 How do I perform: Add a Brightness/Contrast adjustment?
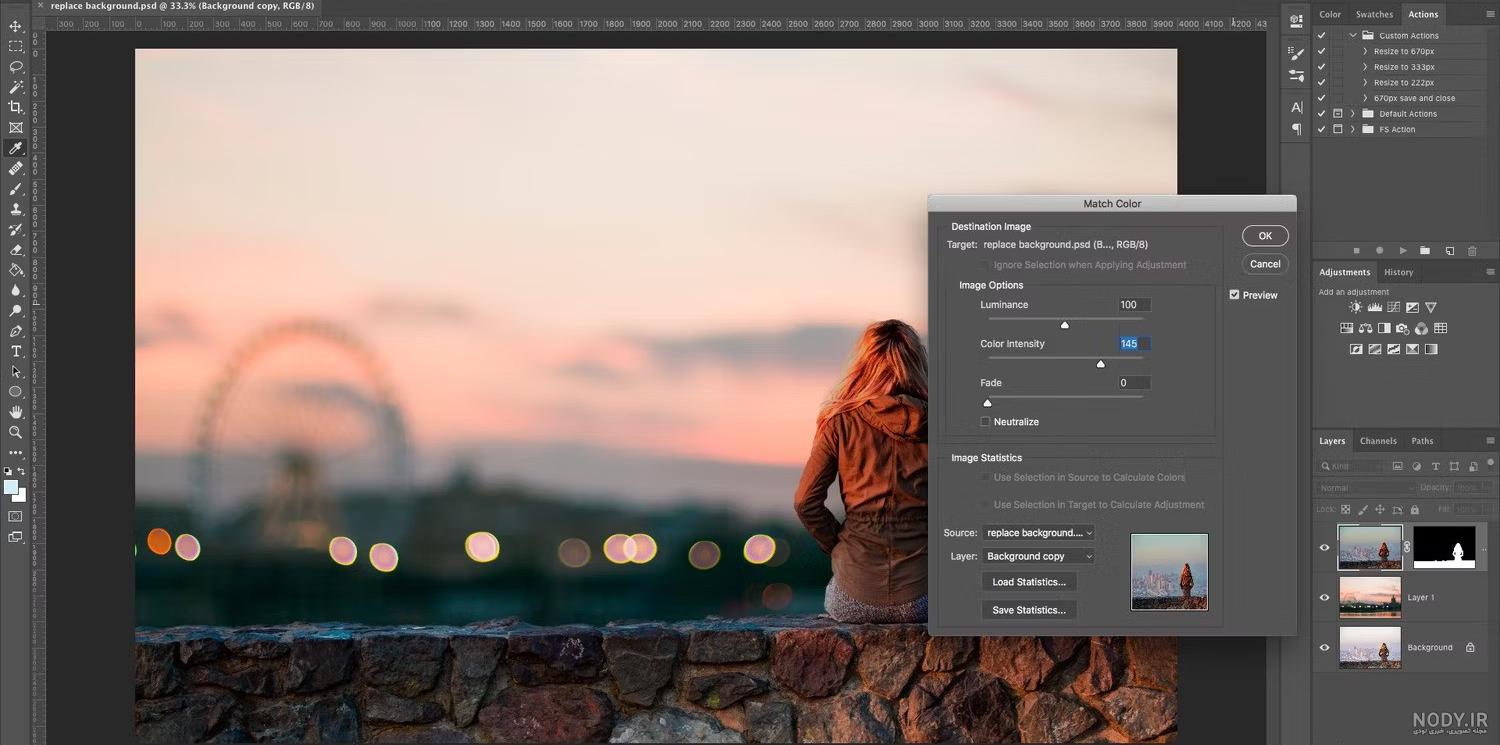1355,308
